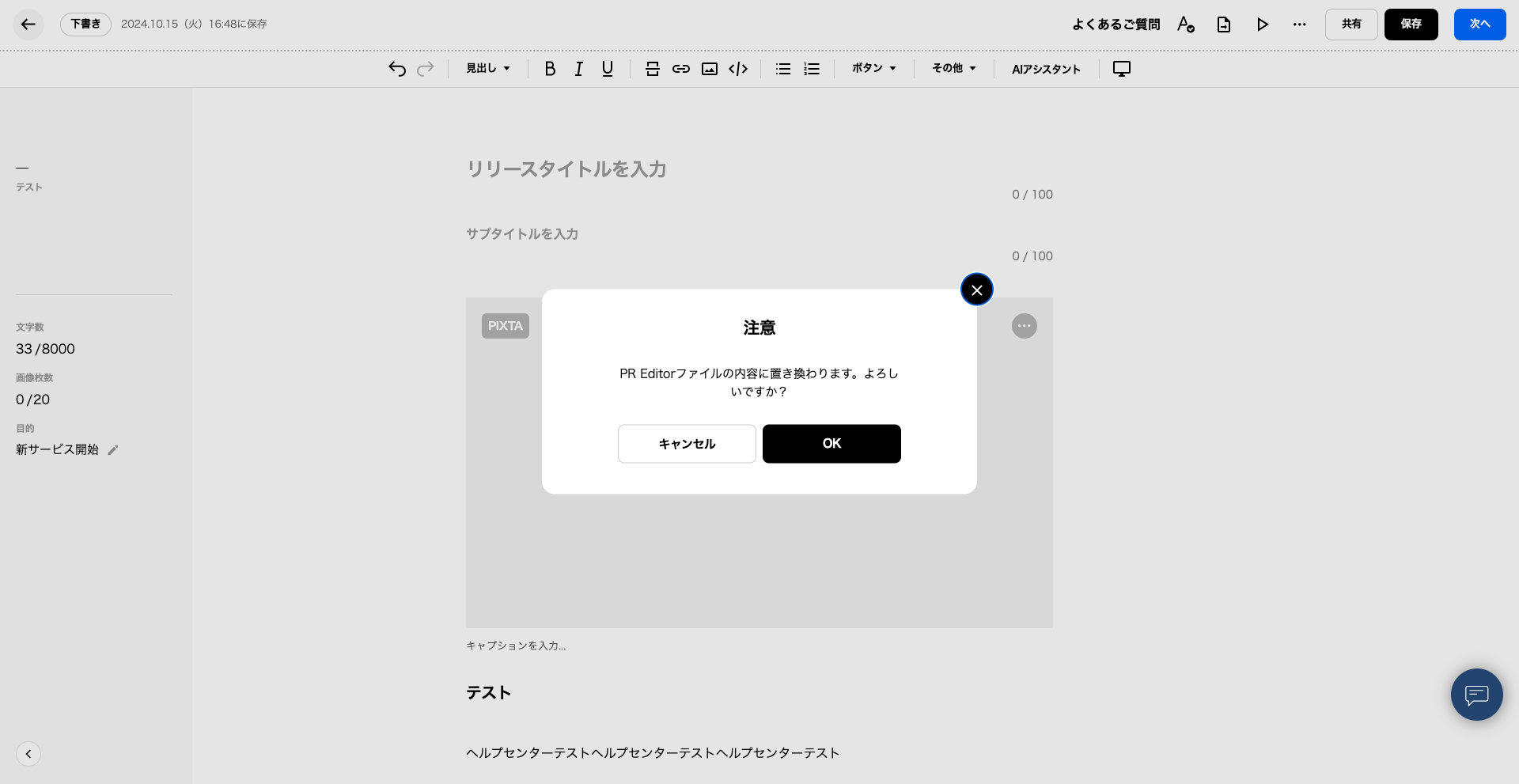Click the image caption input field
Screen dimensions: 1519x784
click(x=759, y=646)
